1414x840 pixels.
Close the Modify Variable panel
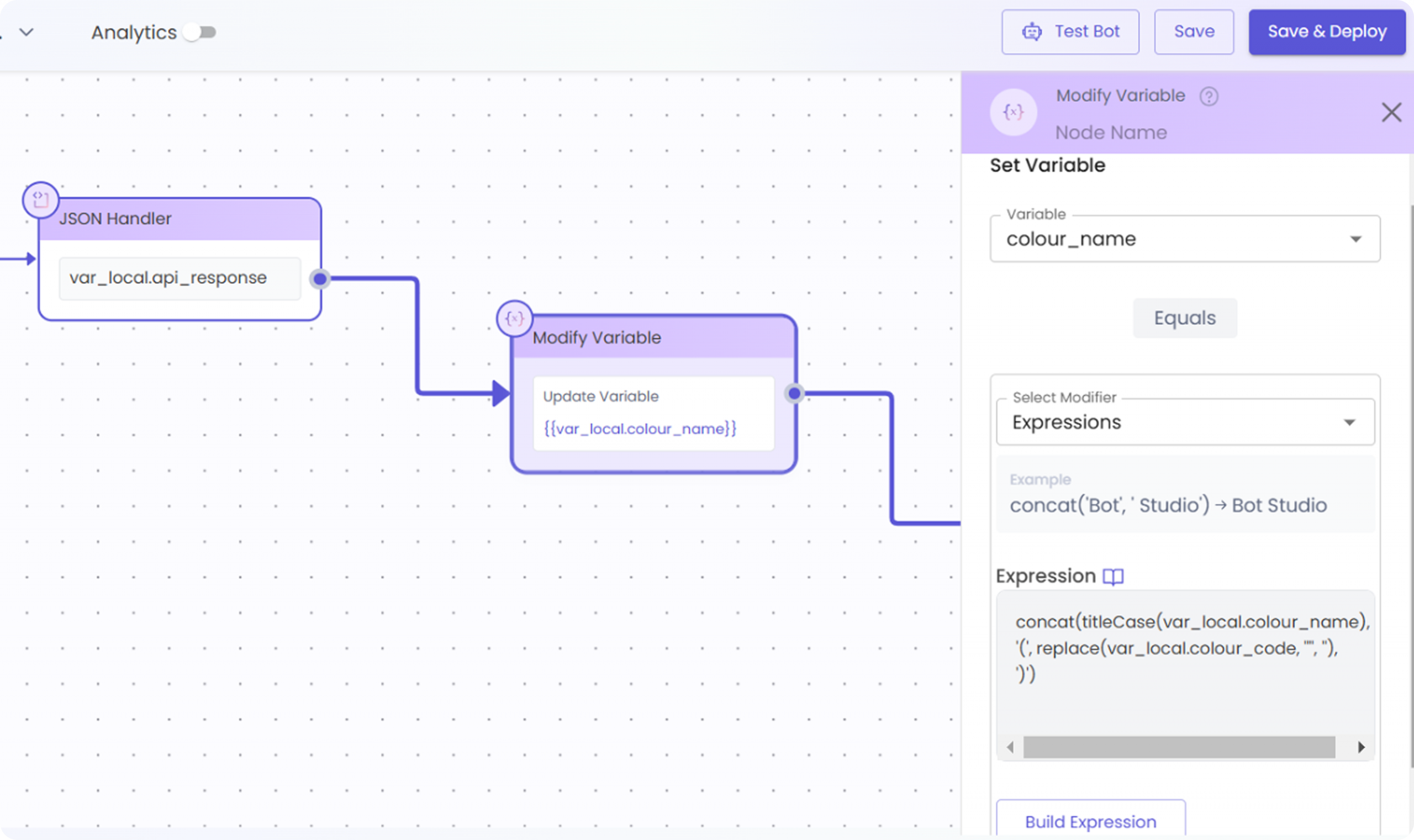click(x=1391, y=112)
